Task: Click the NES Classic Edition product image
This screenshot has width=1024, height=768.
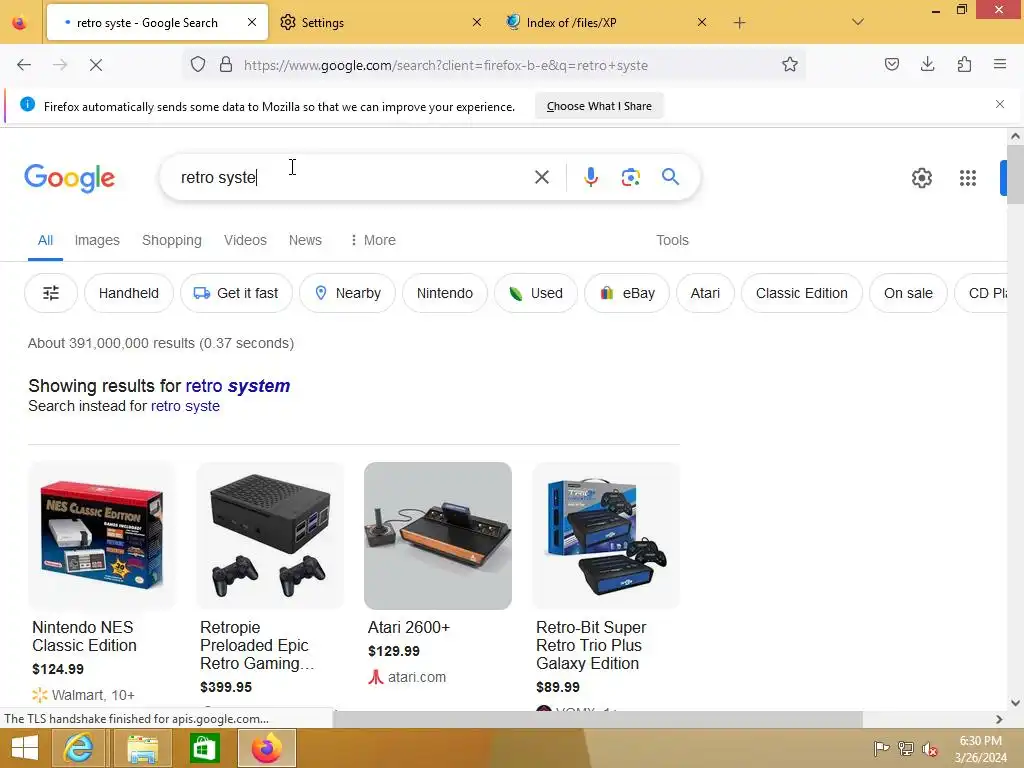Action: 102,536
